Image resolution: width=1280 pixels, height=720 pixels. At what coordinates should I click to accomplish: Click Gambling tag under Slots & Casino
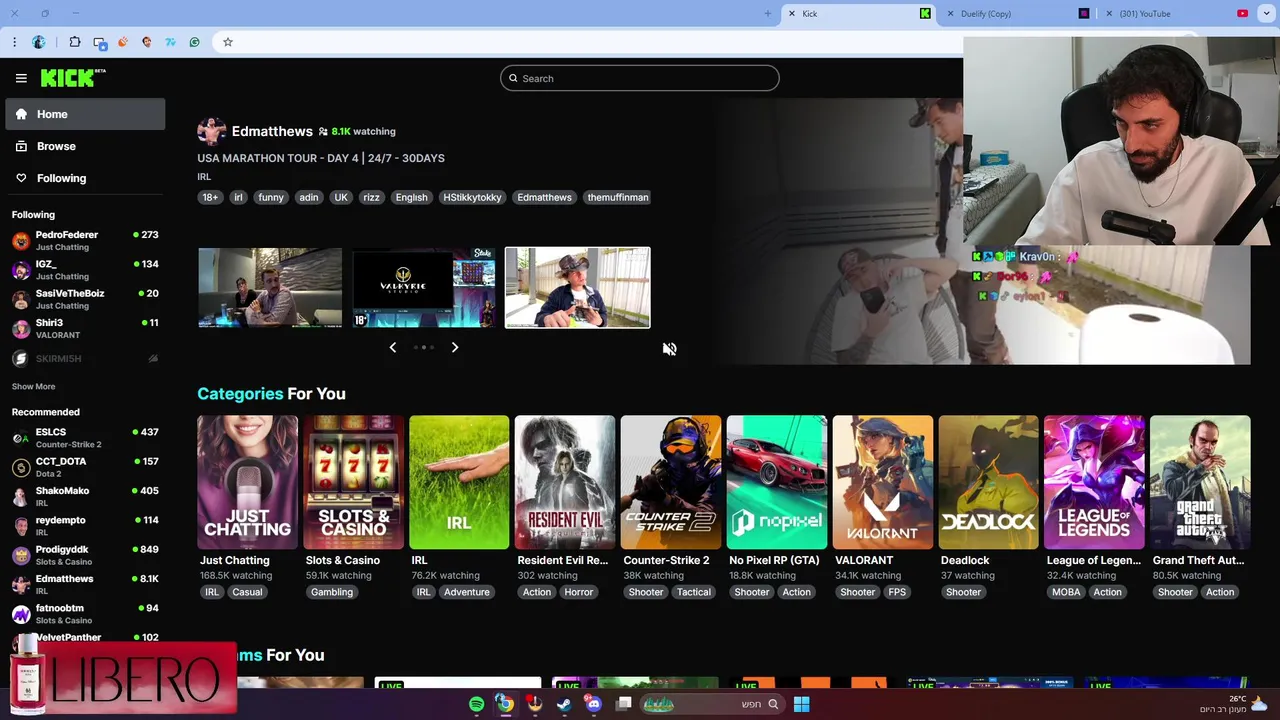[x=332, y=592]
